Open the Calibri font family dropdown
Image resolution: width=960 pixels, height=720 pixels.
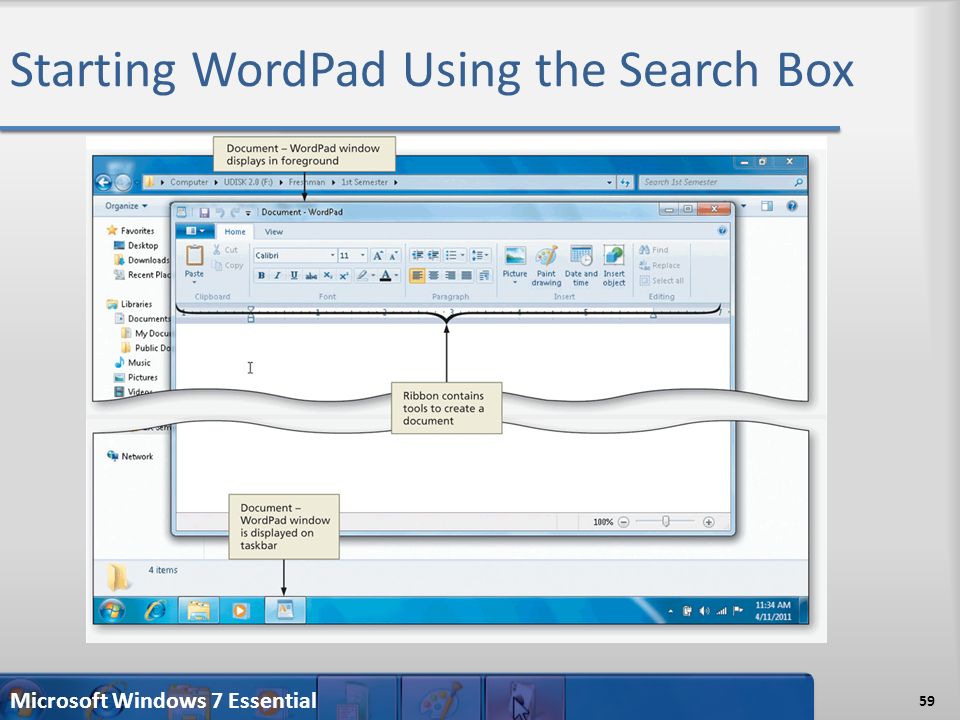pyautogui.click(x=332, y=255)
